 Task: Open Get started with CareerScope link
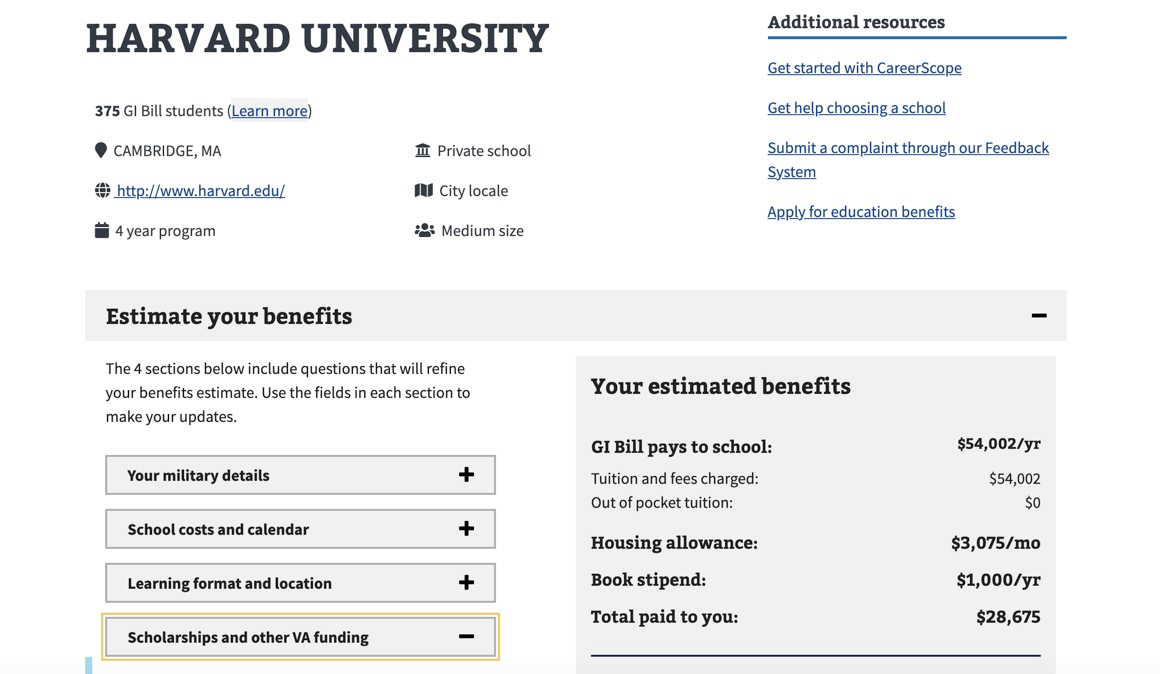coord(864,68)
